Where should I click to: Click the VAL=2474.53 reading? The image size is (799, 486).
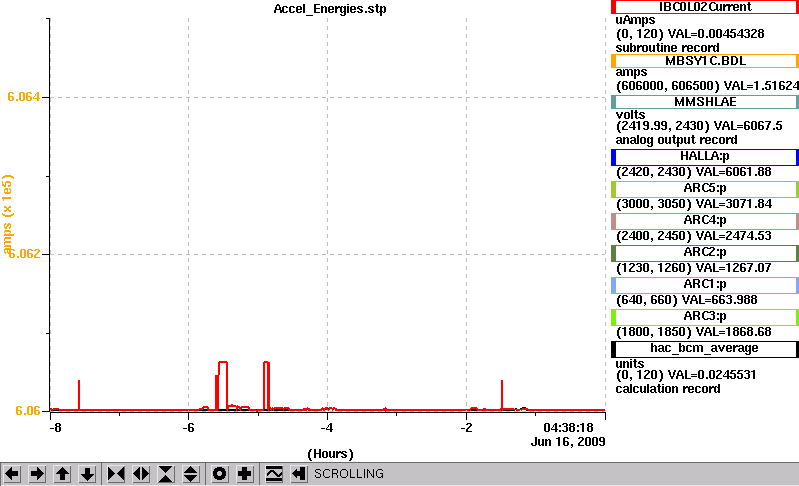pos(734,236)
